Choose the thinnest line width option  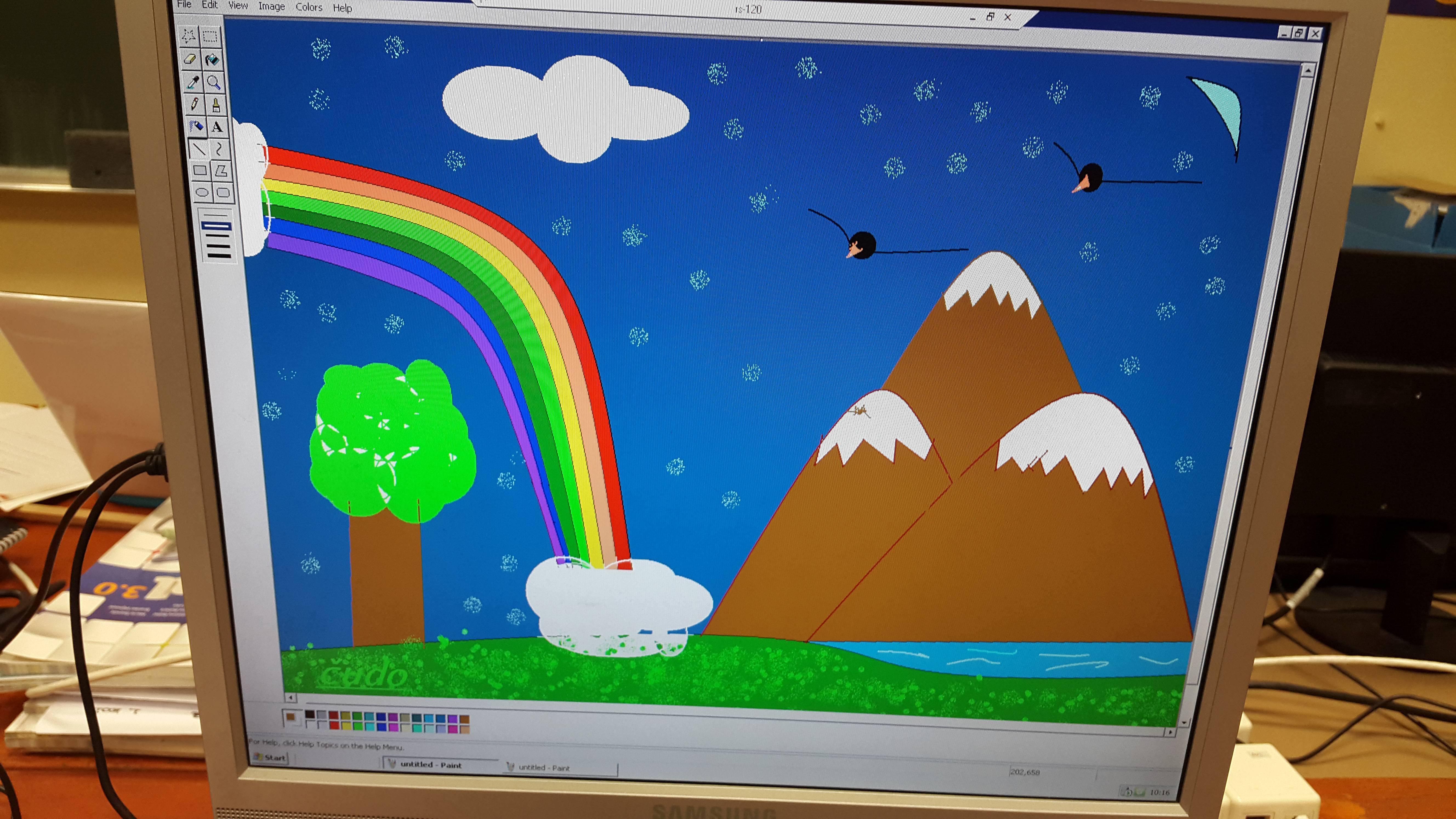pyautogui.click(x=216, y=215)
